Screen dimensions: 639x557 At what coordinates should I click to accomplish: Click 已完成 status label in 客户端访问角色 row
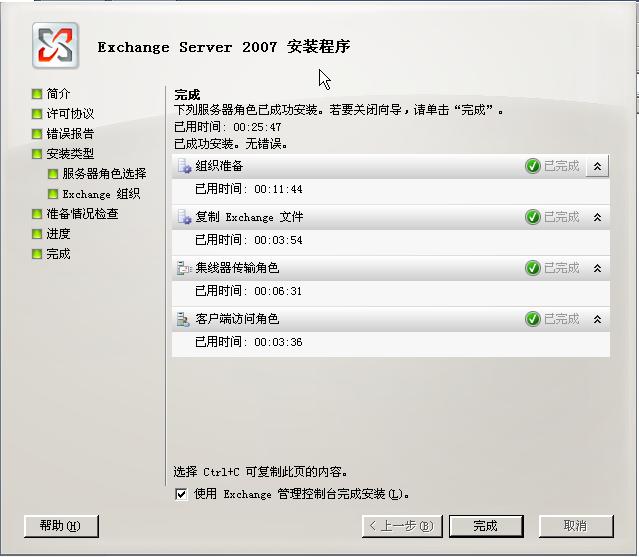click(562, 319)
